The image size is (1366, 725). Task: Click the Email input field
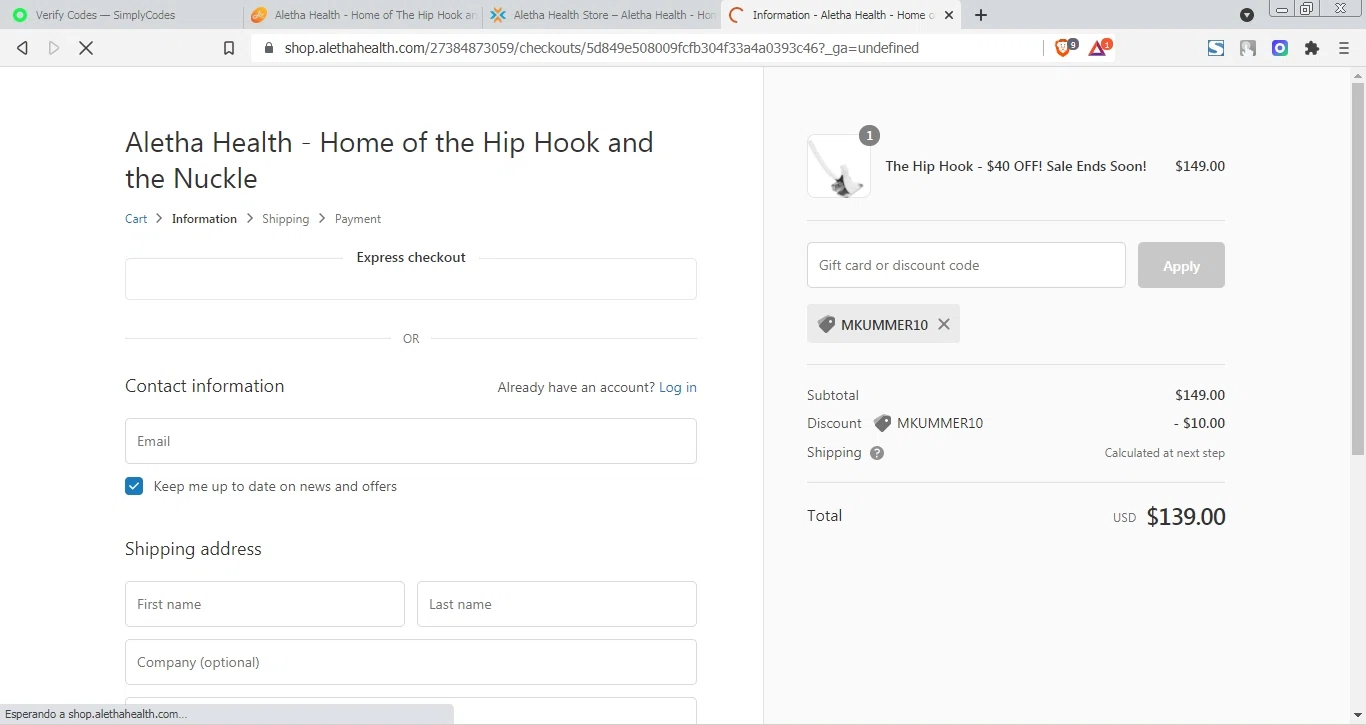click(x=411, y=441)
